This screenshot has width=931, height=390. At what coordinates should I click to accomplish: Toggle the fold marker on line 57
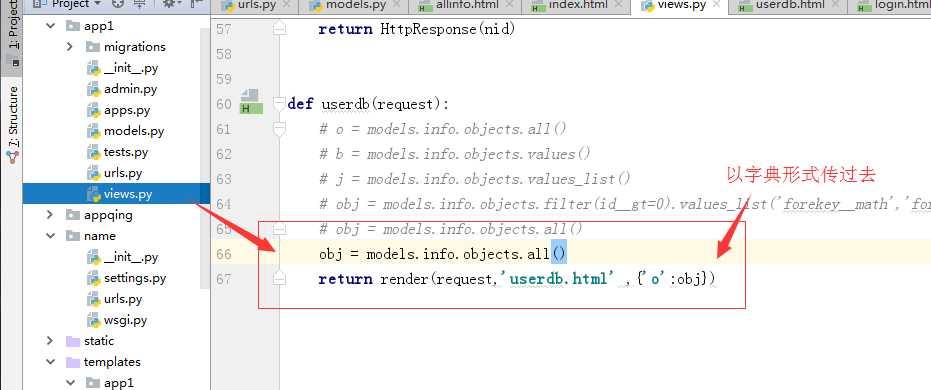(279, 29)
